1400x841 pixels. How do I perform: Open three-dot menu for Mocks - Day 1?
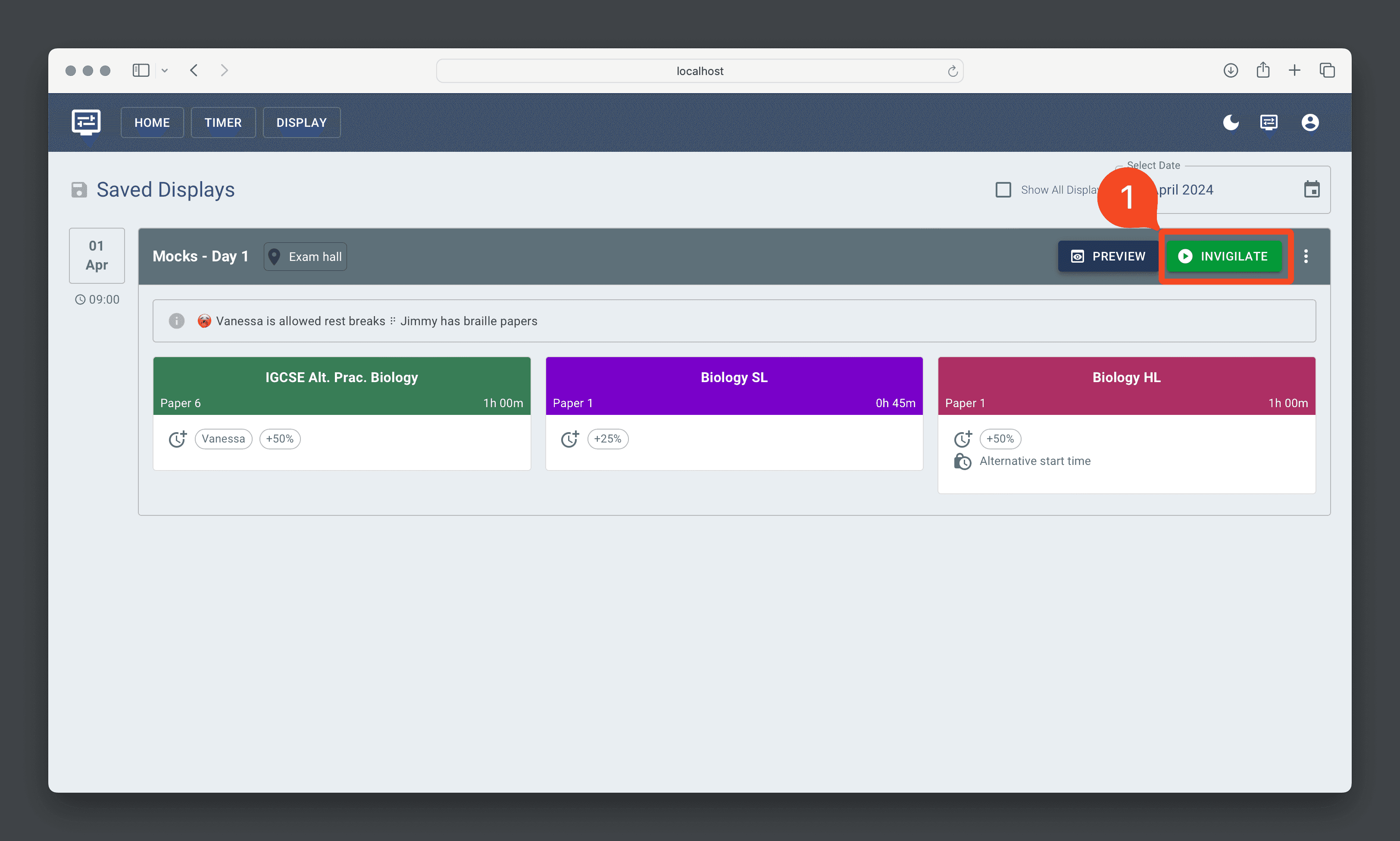click(x=1306, y=256)
